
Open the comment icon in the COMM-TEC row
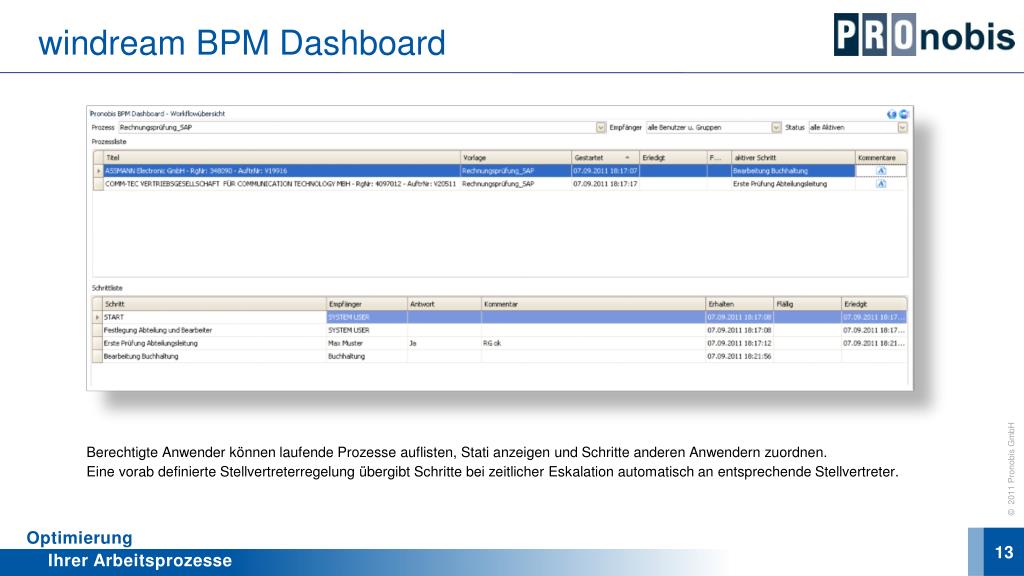[x=880, y=184]
